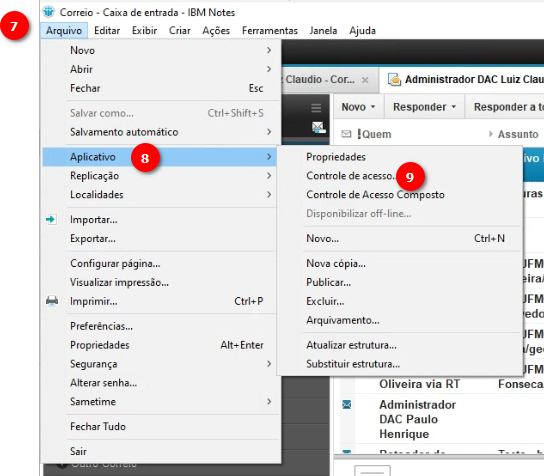544x476 pixels.
Task: Open Configurar página...
Action: pyautogui.click(x=160, y=263)
